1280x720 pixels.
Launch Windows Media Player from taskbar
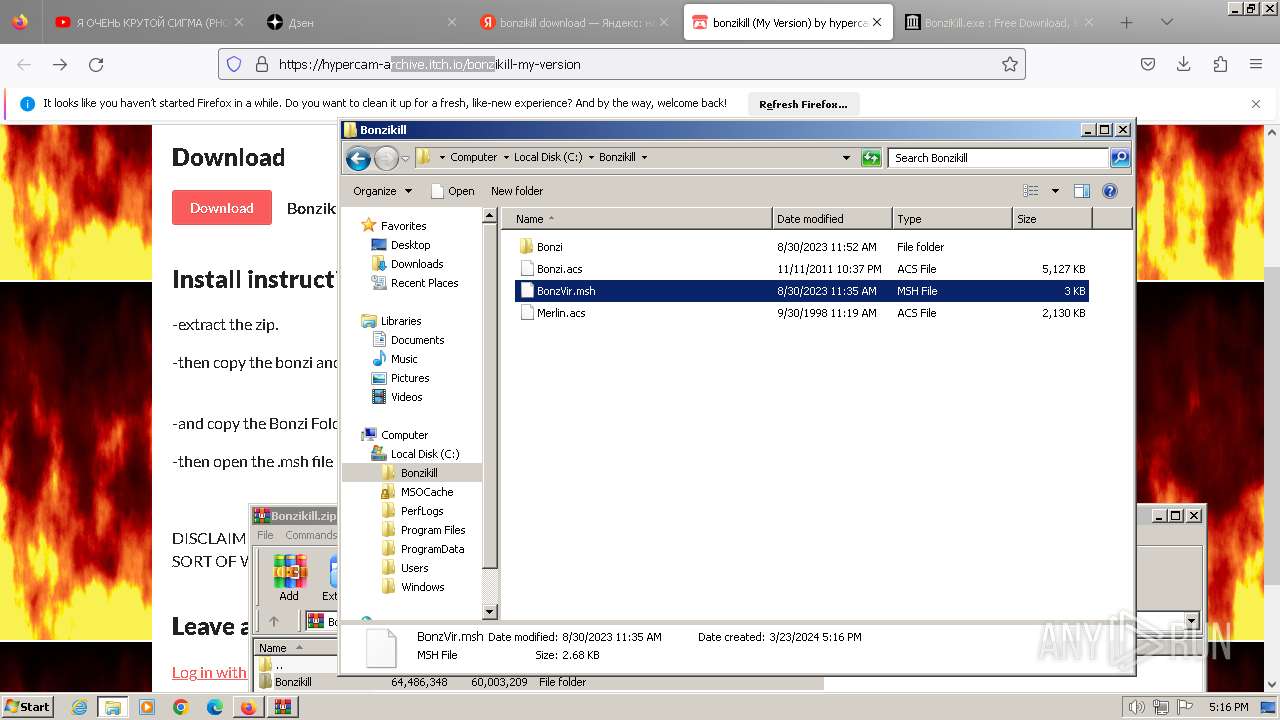tap(147, 707)
